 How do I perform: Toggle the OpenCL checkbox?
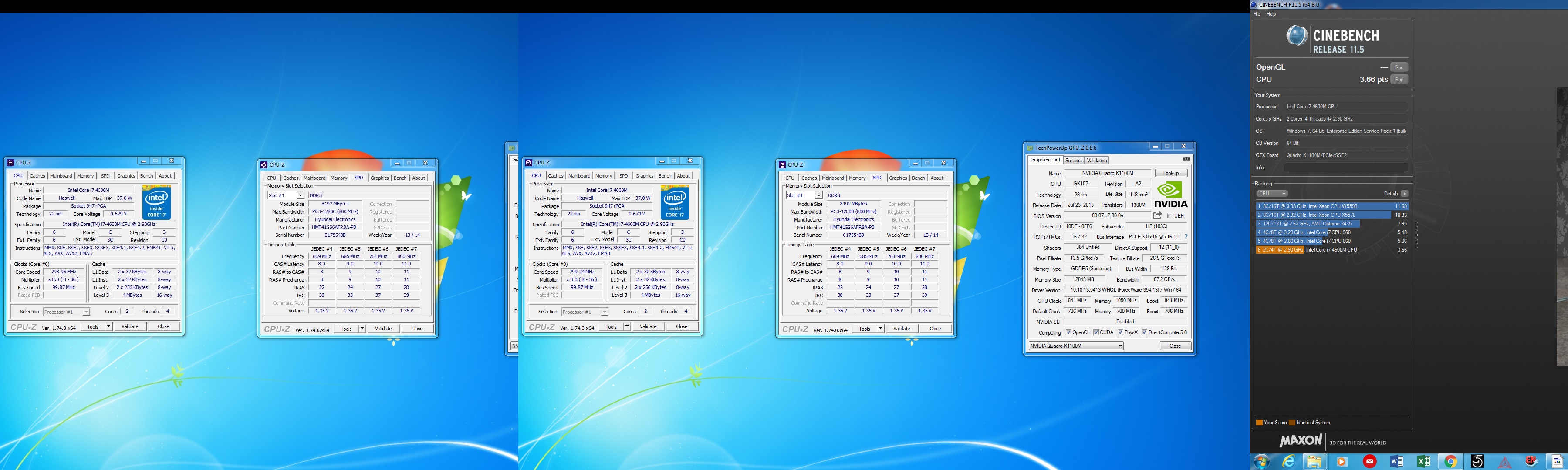[1068, 332]
